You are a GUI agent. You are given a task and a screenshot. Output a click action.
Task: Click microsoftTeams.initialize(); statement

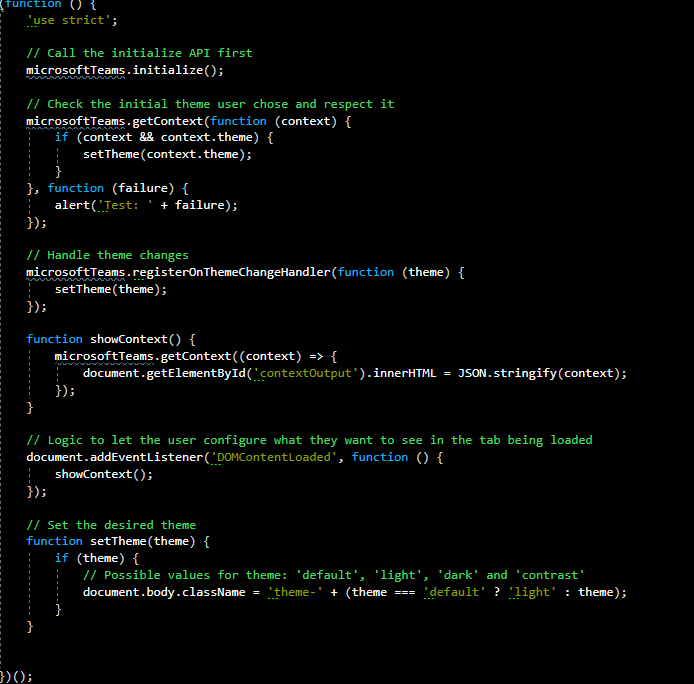[125, 70]
